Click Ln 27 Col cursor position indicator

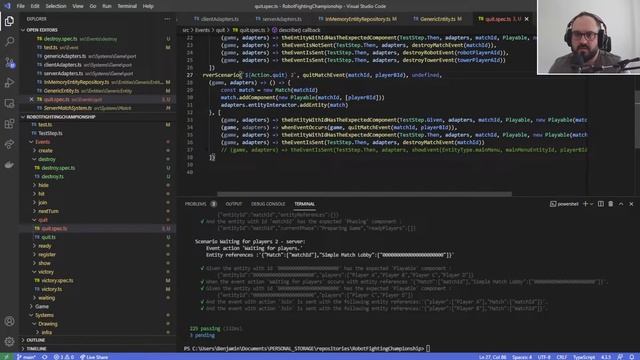[x=492, y=357]
